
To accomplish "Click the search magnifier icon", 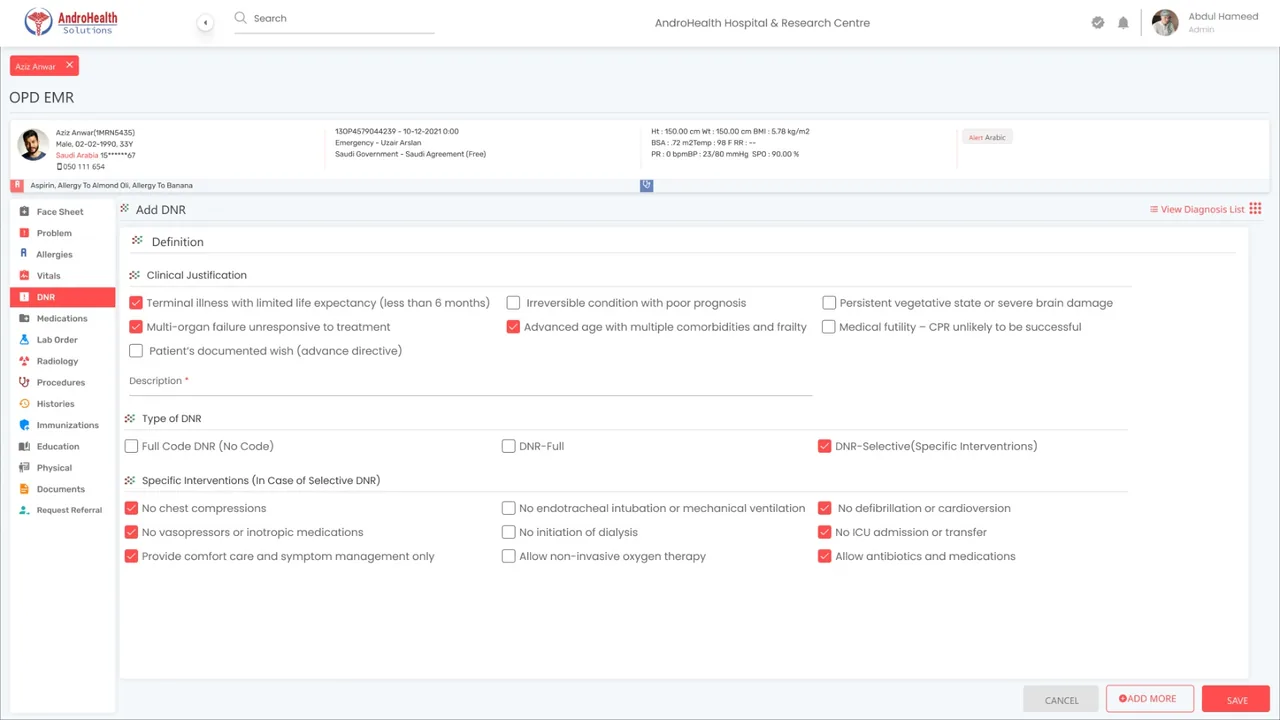I will (240, 18).
